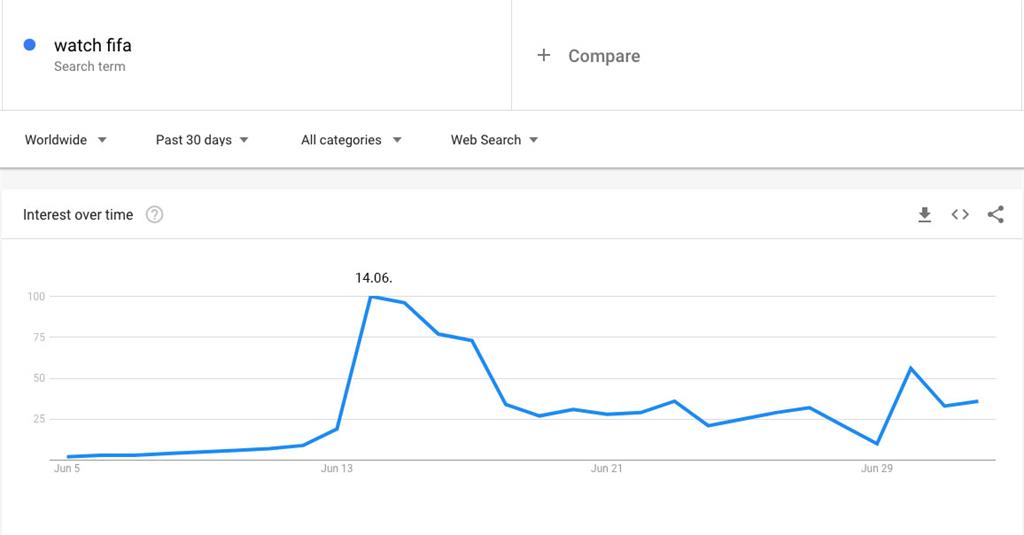Click the Jun 5 axis label

click(67, 468)
